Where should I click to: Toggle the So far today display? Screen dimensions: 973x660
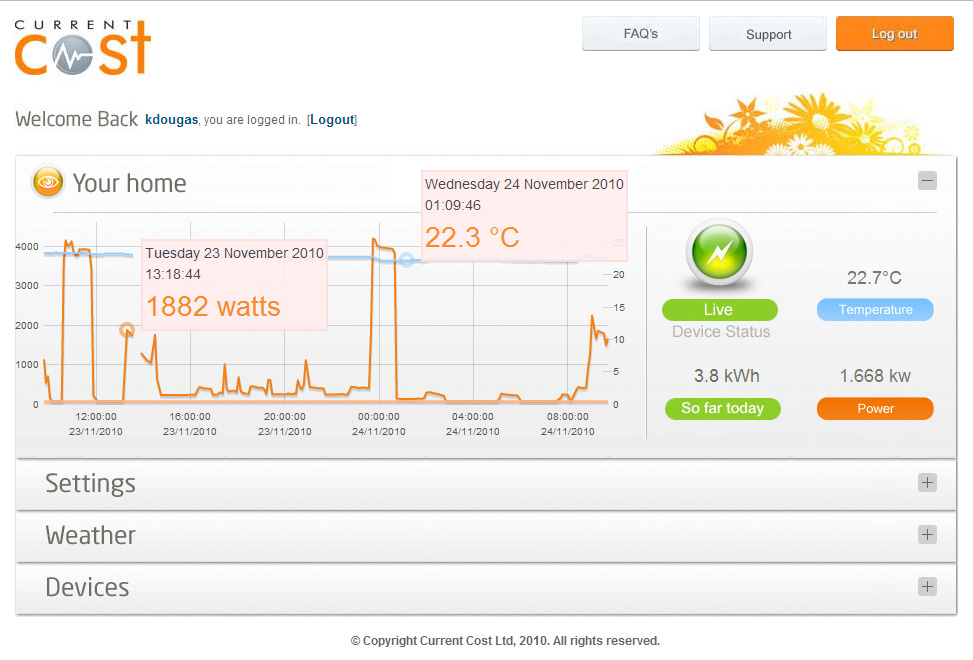[722, 408]
